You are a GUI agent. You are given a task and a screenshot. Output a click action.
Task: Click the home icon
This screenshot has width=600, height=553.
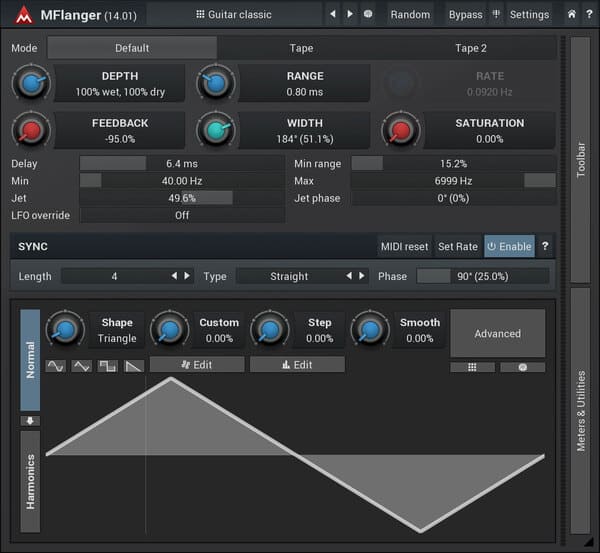571,14
